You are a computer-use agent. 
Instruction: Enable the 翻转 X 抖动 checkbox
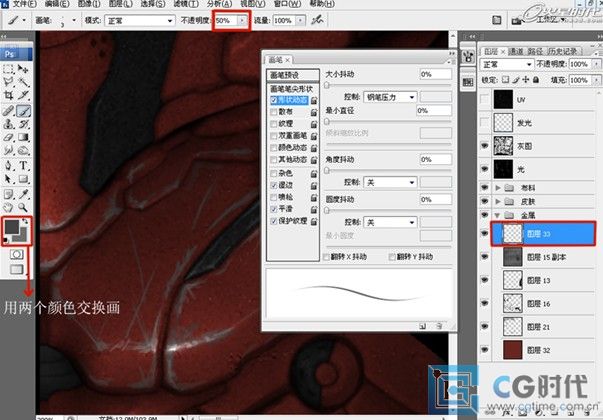pos(326,257)
